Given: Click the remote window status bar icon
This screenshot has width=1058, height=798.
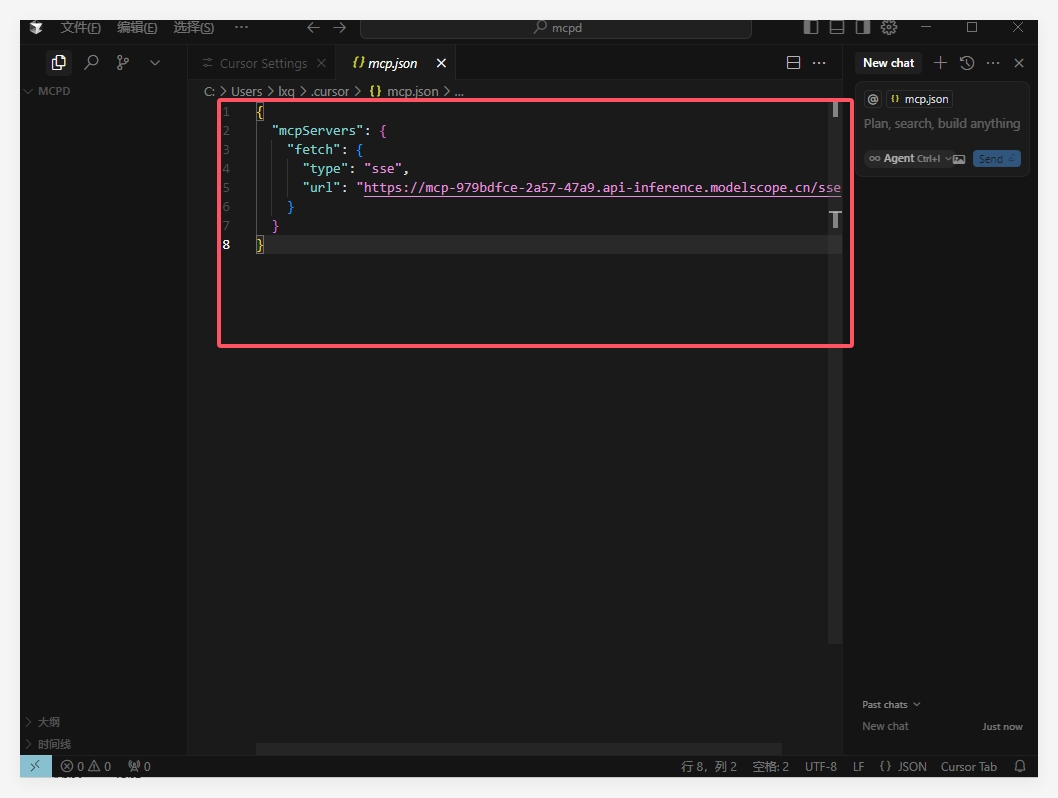Looking at the screenshot, I should (x=35, y=766).
